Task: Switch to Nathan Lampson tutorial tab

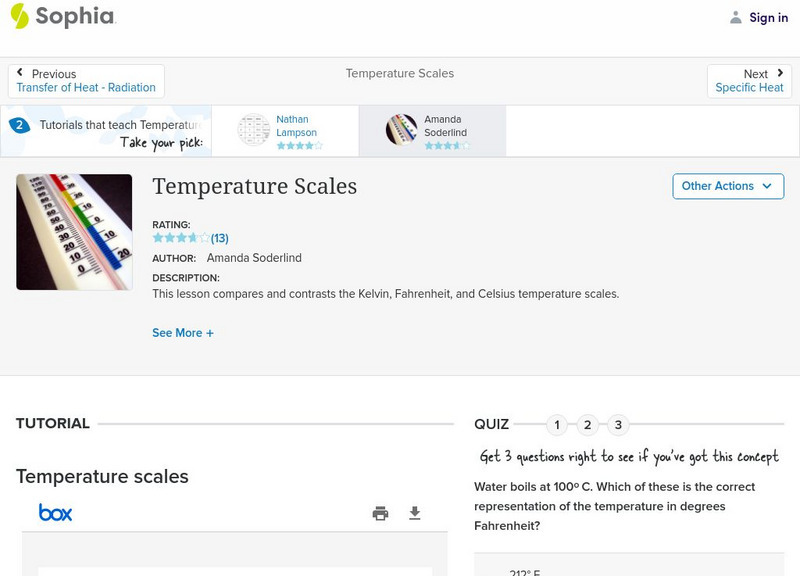Action: point(297,126)
